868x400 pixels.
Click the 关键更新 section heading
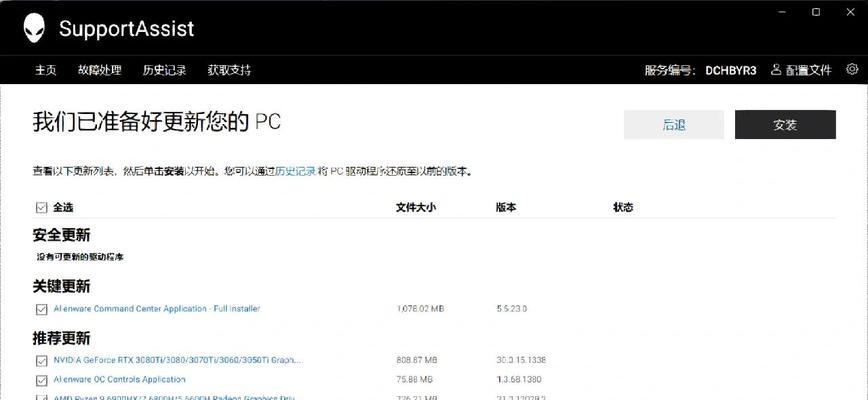point(61,287)
